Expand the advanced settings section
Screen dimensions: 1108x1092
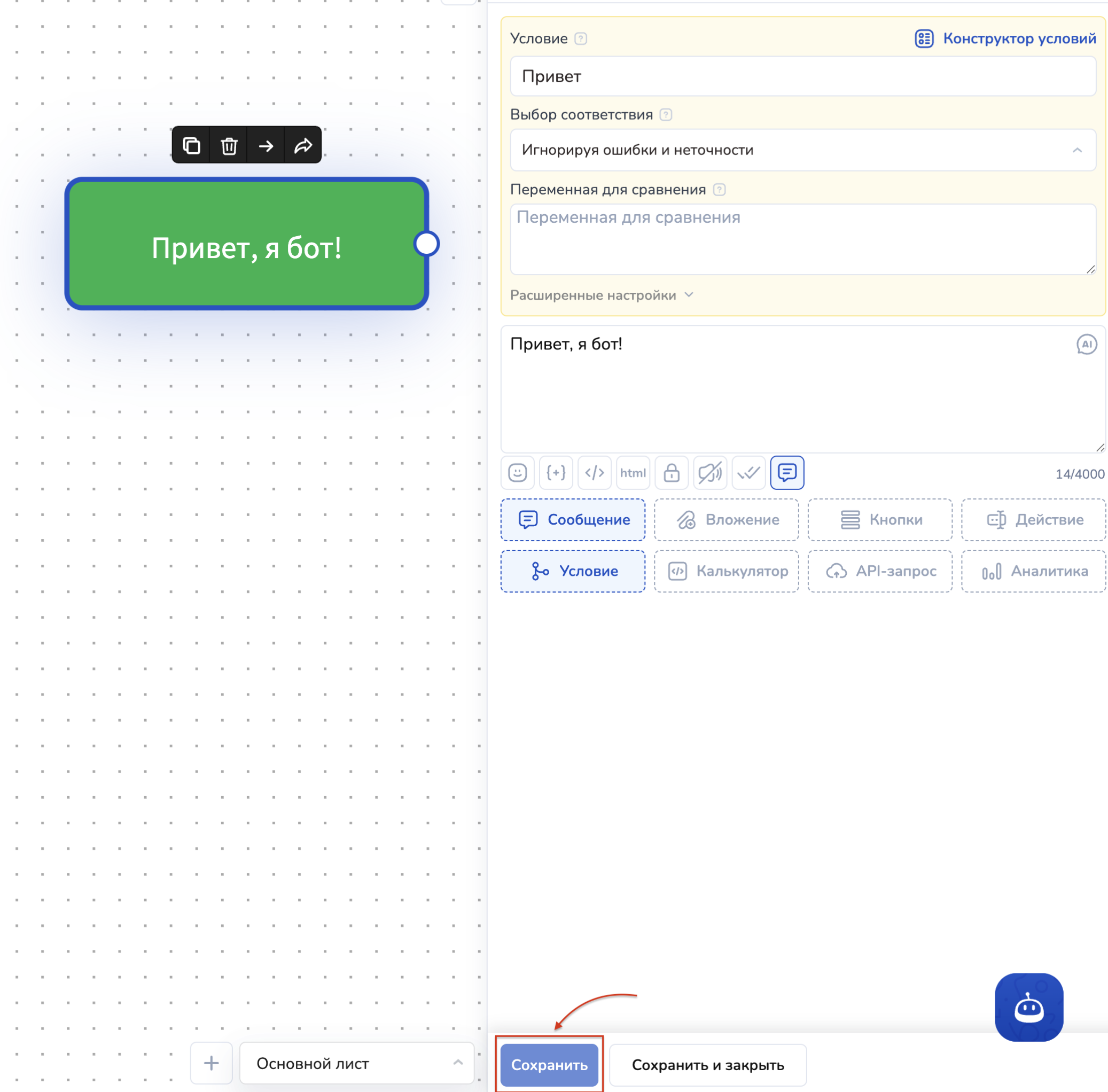pos(602,295)
